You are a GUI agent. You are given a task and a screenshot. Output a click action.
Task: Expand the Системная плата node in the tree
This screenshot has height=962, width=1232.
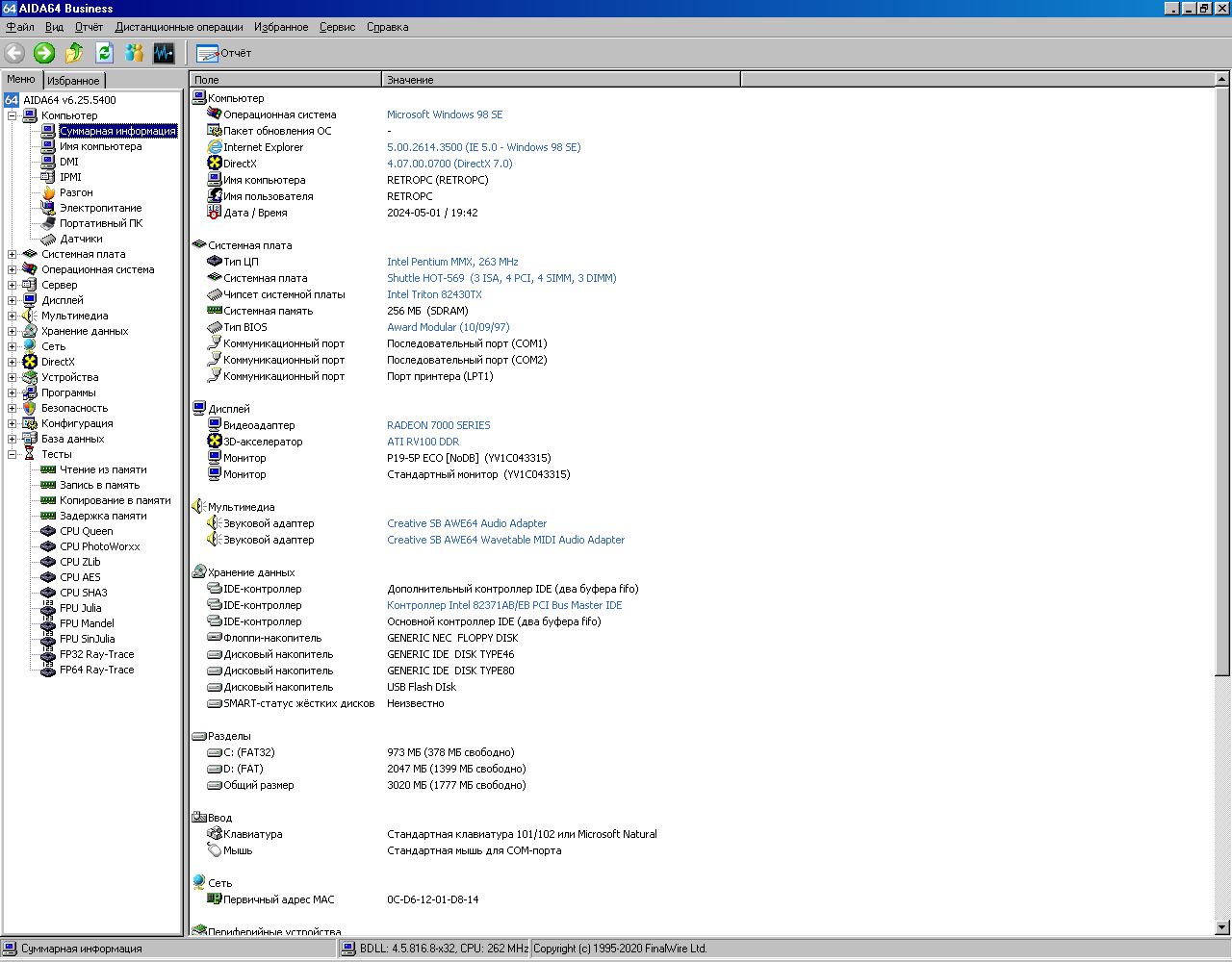click(12, 254)
